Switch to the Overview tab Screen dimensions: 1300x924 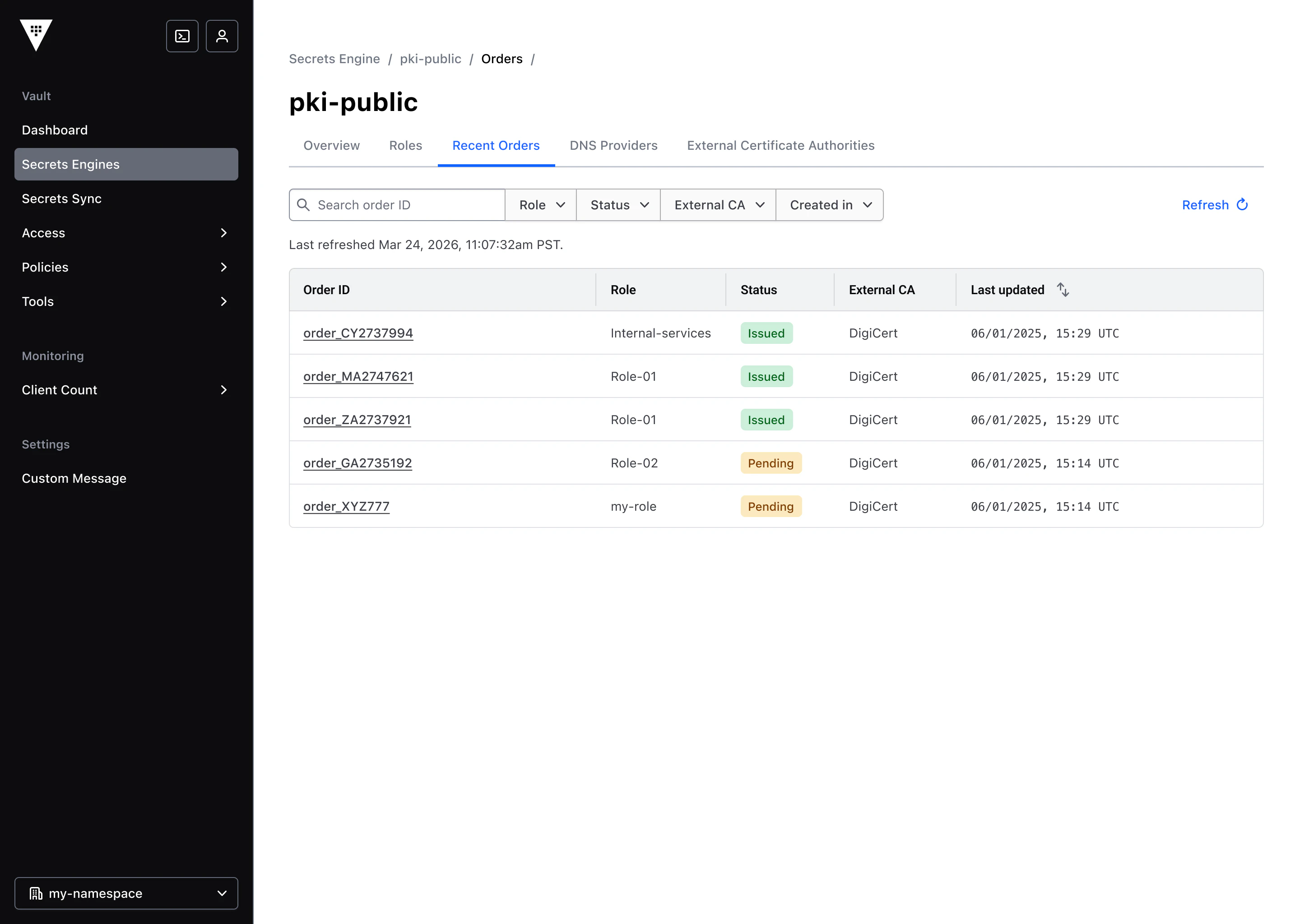pyautogui.click(x=331, y=146)
